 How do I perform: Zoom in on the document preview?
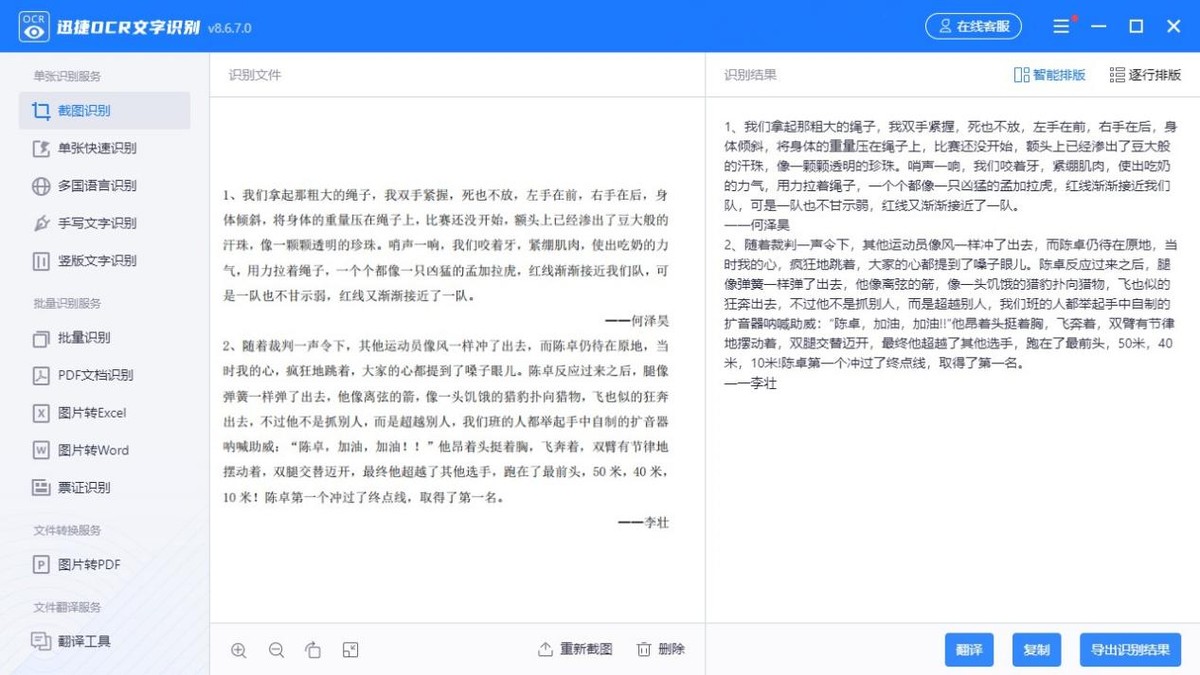tap(239, 649)
